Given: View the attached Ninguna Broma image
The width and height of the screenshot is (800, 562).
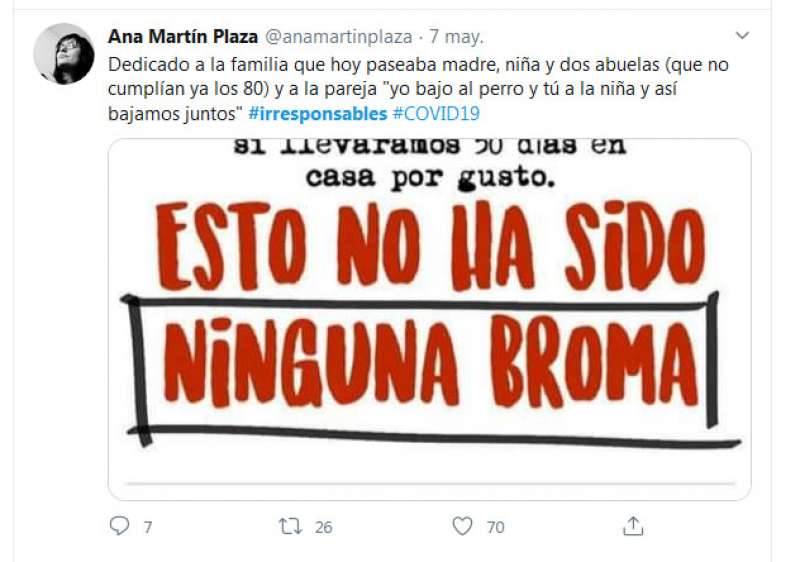Looking at the screenshot, I should coord(430,319).
